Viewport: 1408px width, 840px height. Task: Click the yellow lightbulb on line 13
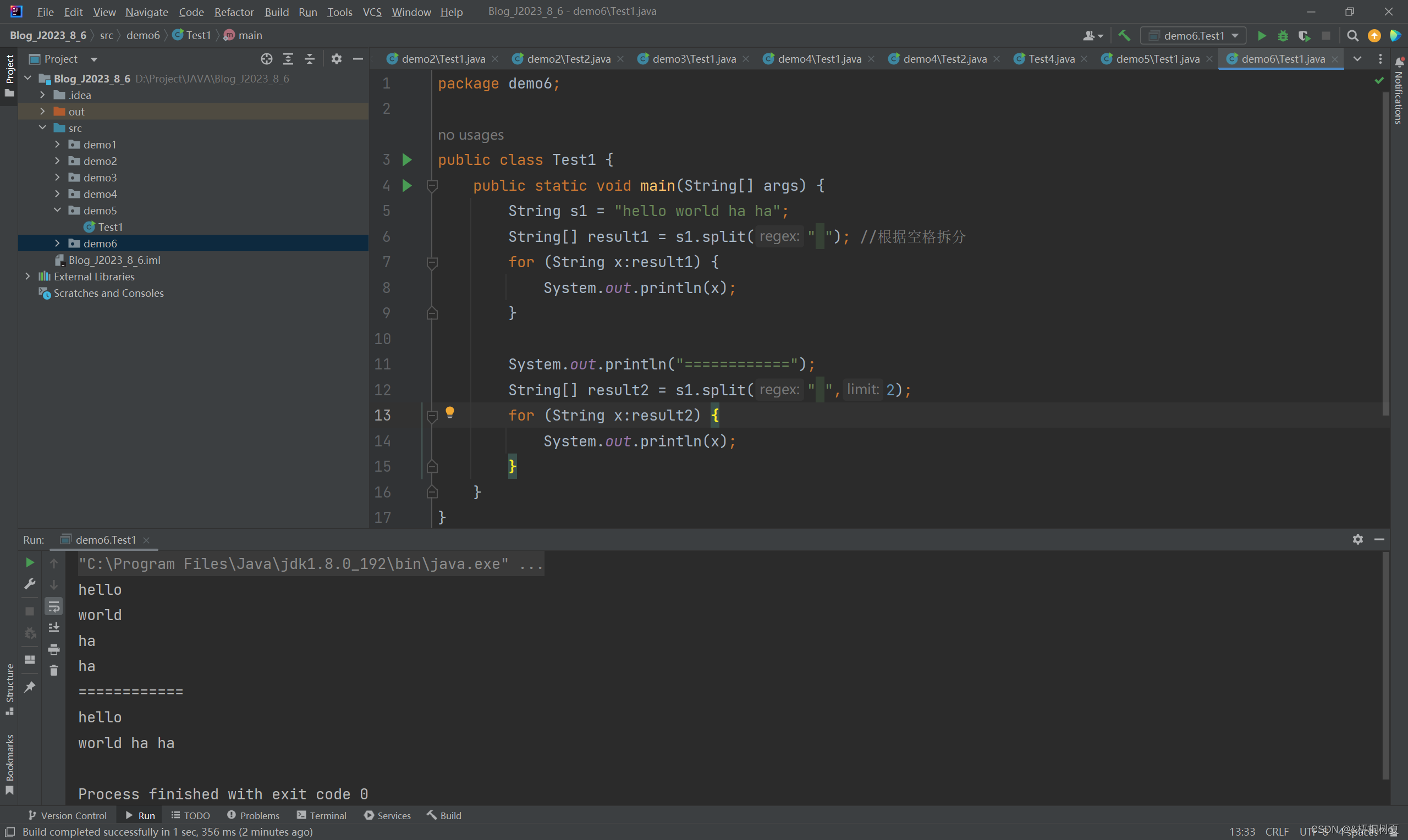(449, 412)
